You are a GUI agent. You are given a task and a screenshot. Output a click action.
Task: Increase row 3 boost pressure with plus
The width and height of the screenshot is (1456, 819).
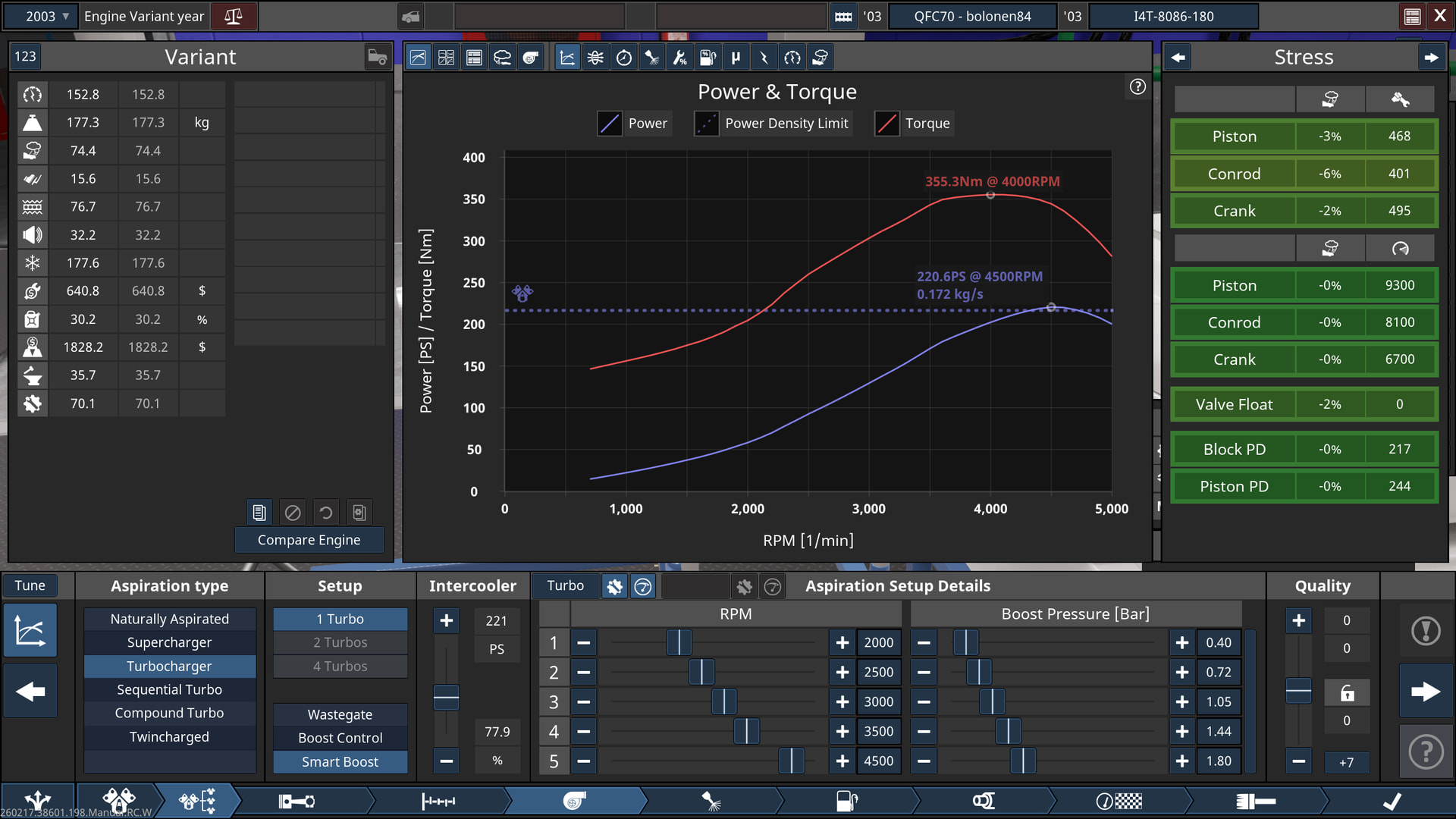tap(1181, 701)
